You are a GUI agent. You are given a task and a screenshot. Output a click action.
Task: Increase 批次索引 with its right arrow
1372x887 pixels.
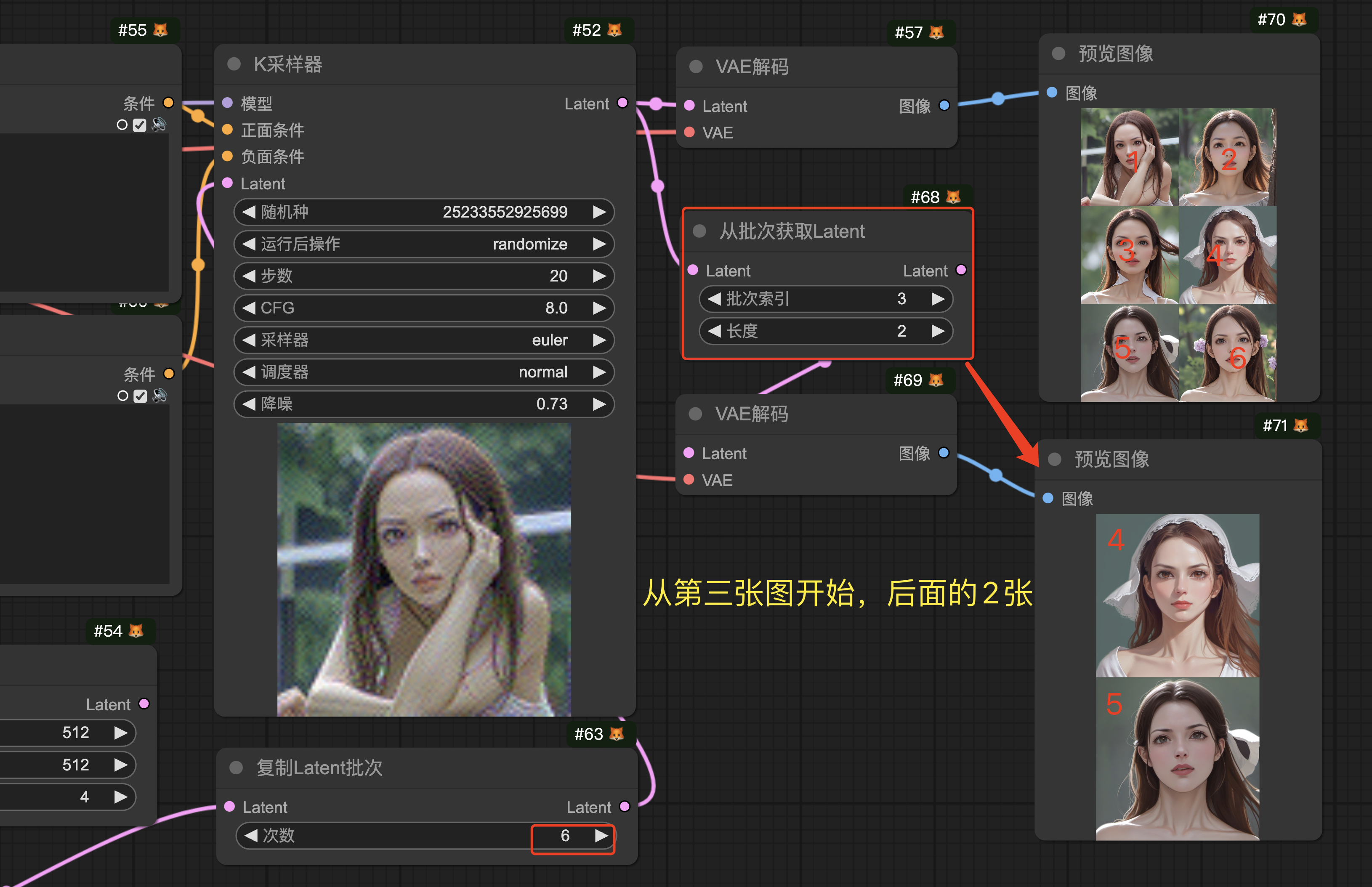[937, 299]
